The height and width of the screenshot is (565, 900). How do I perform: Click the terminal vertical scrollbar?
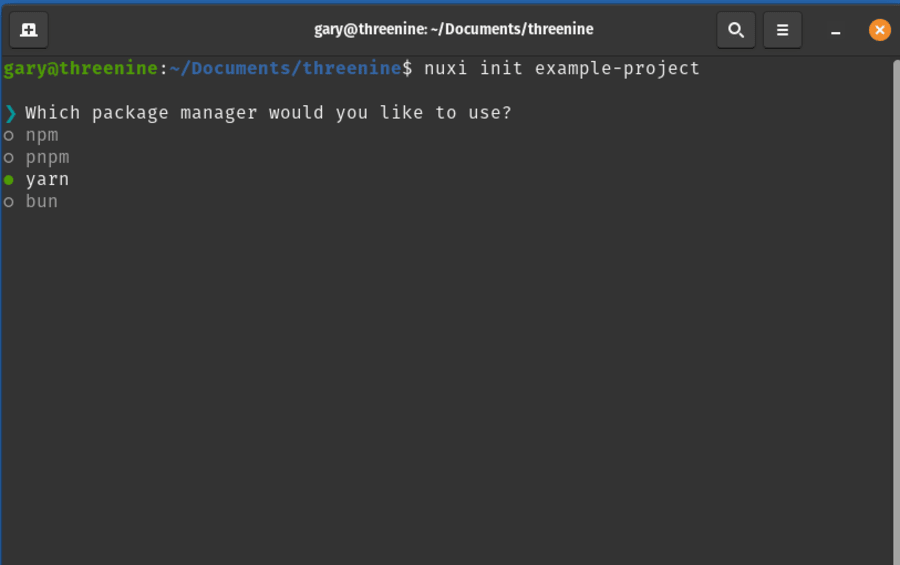pos(896,310)
